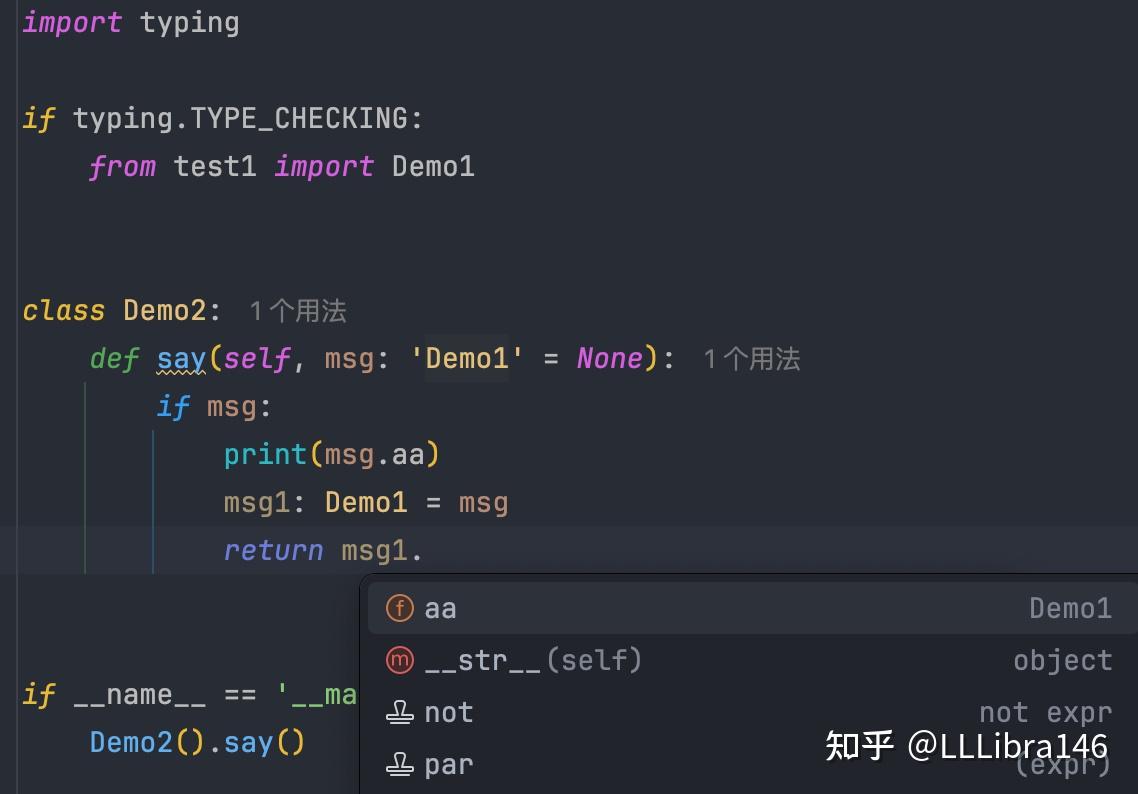Click the 'par' postfix template icon
Screen dimensions: 1138x794
point(399,764)
